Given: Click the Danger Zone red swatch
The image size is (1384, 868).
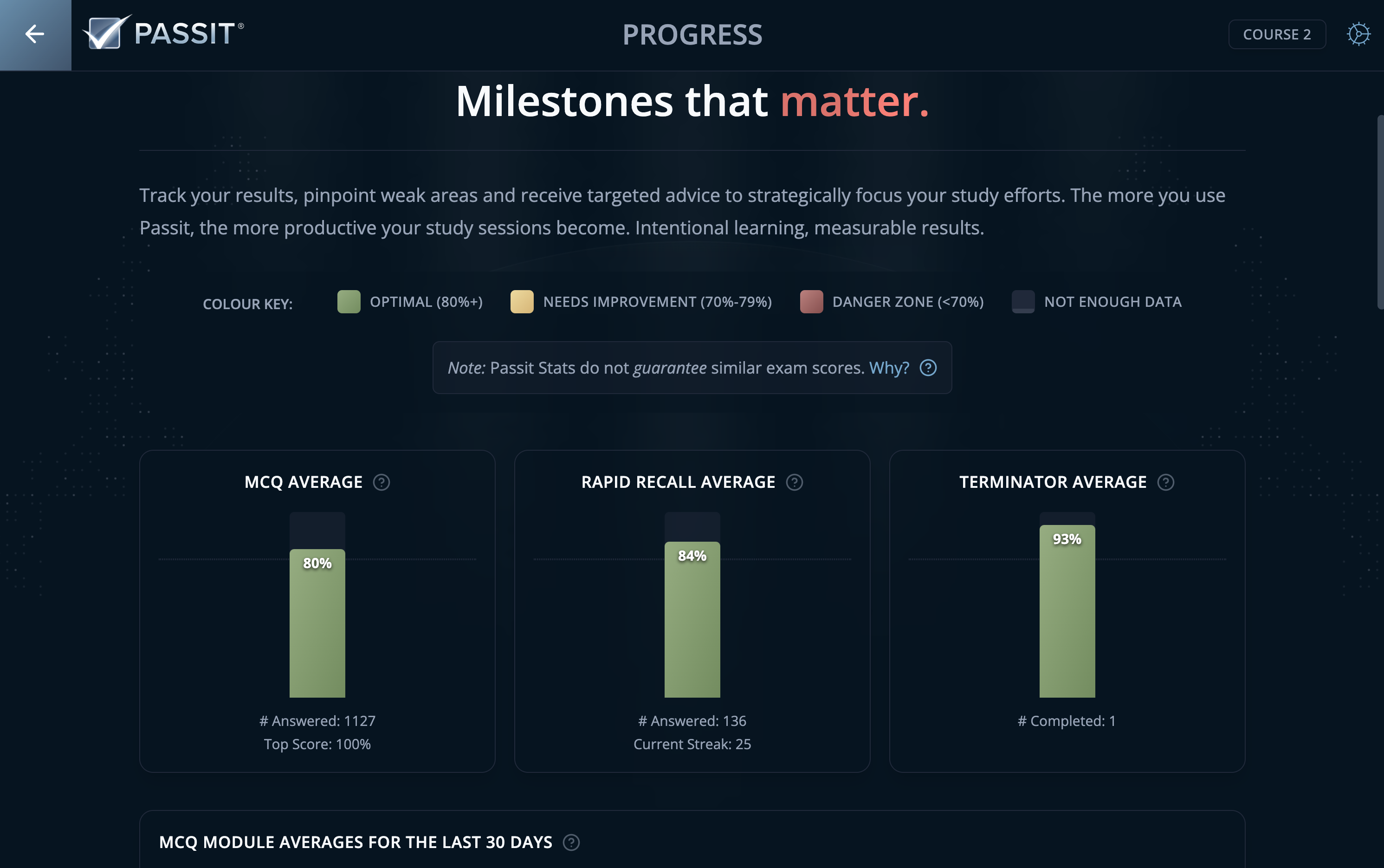Looking at the screenshot, I should tap(811, 302).
